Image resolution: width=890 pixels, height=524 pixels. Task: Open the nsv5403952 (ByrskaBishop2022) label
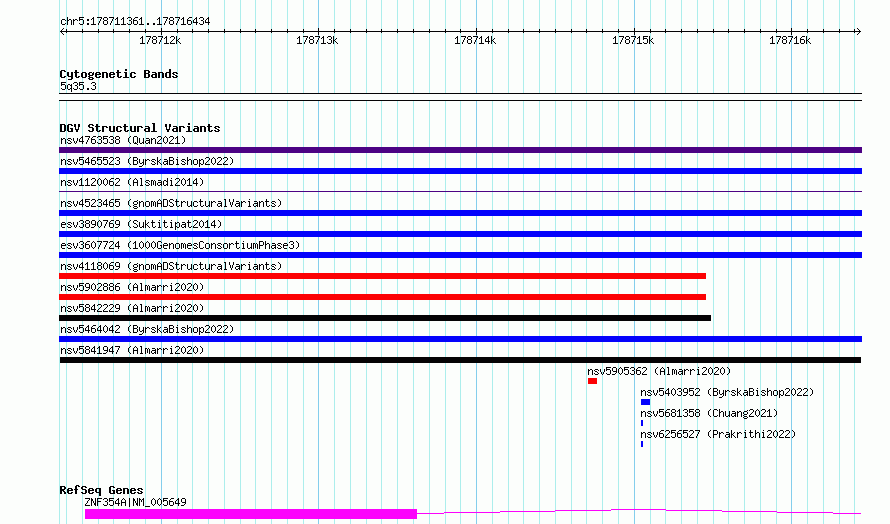727,392
